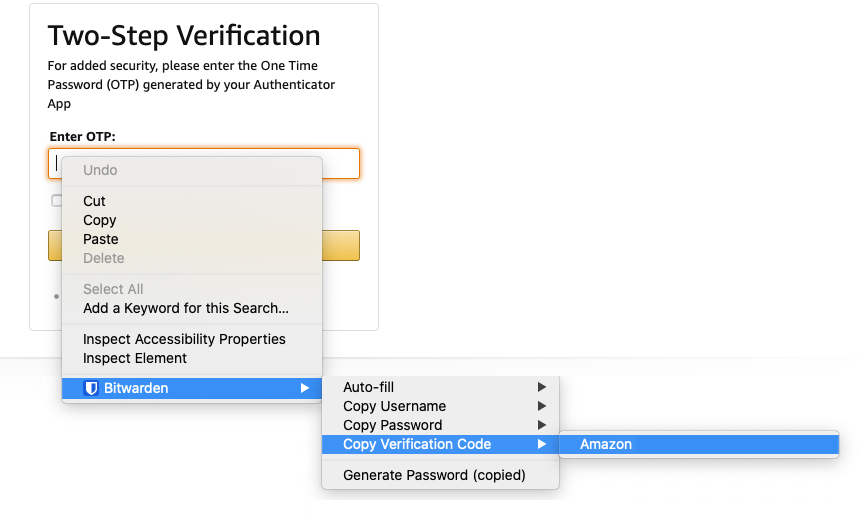Click the Delete entry in the context menu
The image size is (865, 526).
pyautogui.click(x=104, y=258)
